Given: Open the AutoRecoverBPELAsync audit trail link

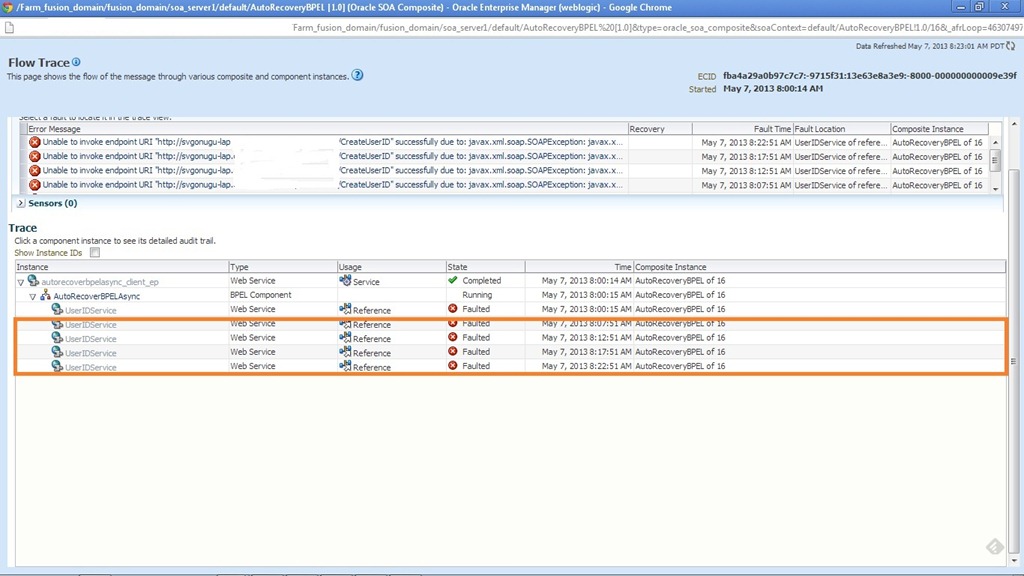Looking at the screenshot, I should click(x=96, y=296).
